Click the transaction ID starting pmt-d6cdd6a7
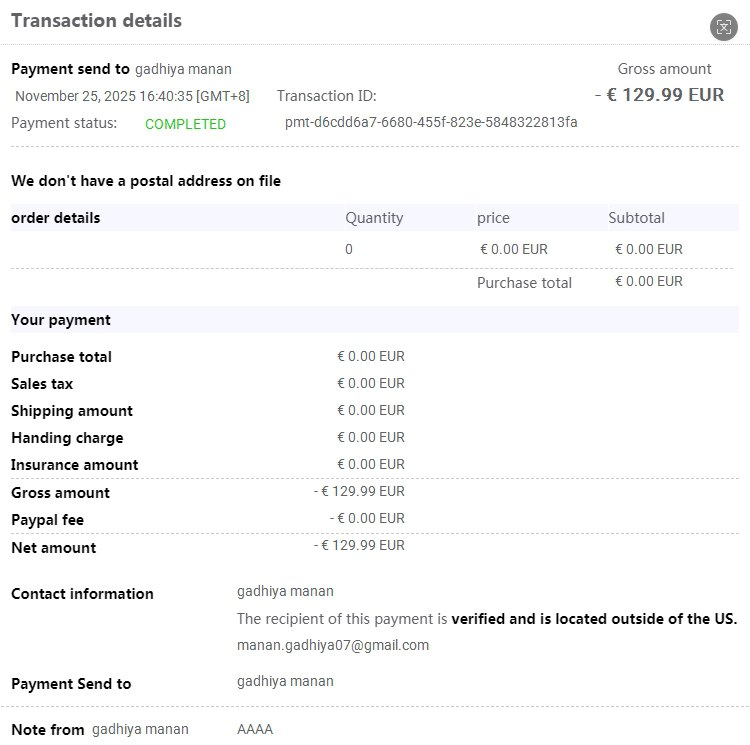 coord(431,122)
